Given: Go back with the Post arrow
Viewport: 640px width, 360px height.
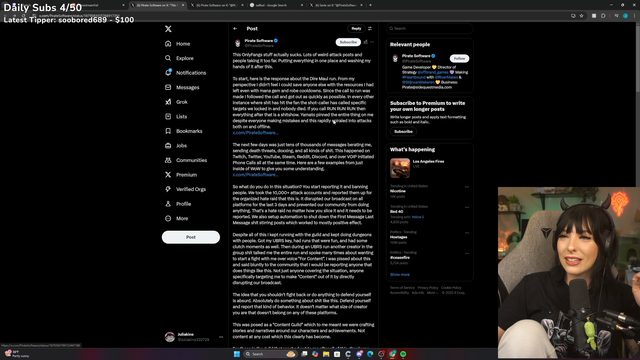Looking at the screenshot, I should [235, 29].
